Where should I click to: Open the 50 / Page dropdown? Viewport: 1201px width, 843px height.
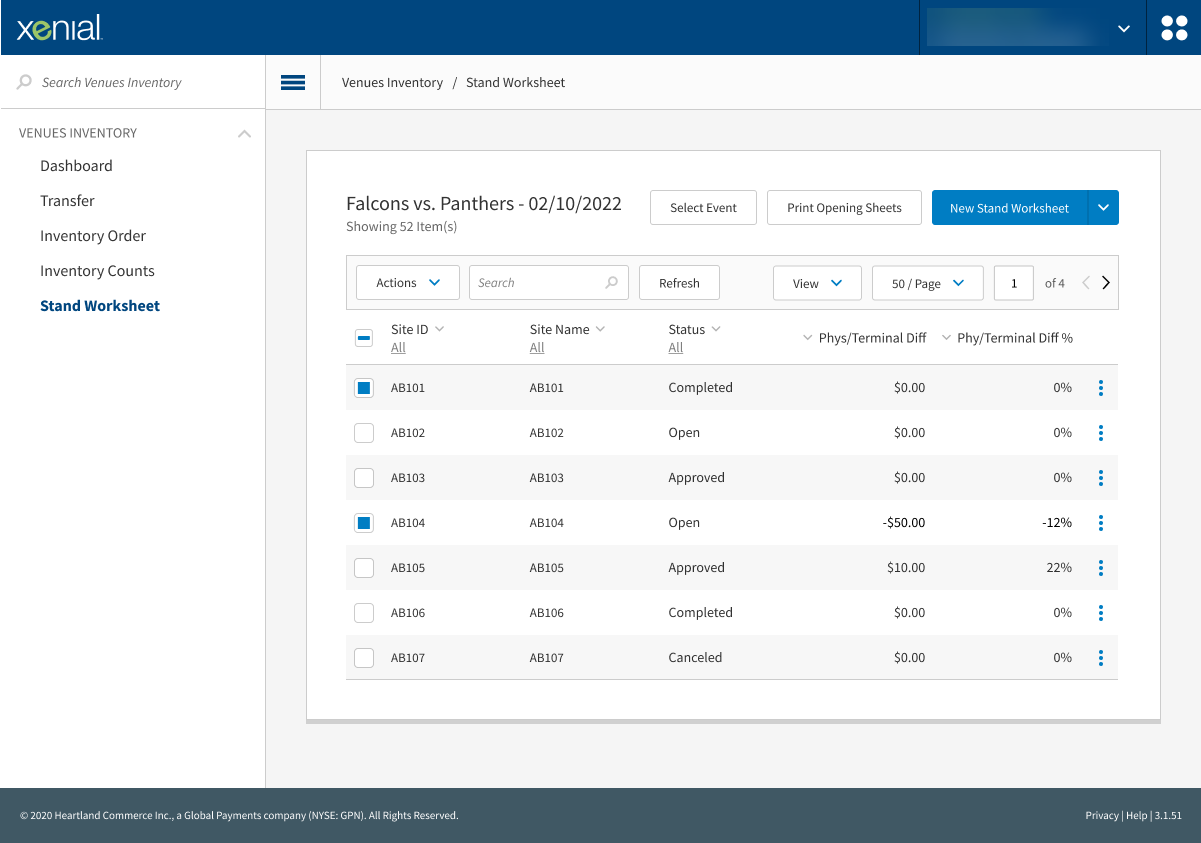(x=927, y=283)
